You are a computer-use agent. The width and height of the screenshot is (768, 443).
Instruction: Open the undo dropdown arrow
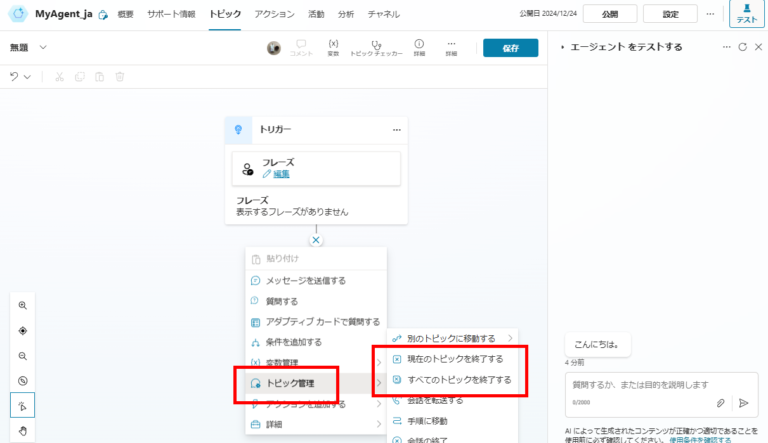coord(27,76)
